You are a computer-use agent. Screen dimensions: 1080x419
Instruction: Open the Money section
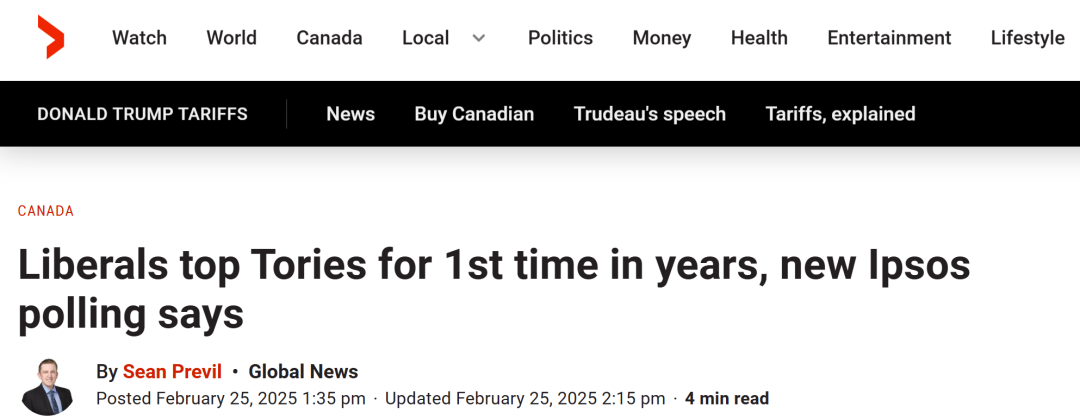click(x=662, y=38)
